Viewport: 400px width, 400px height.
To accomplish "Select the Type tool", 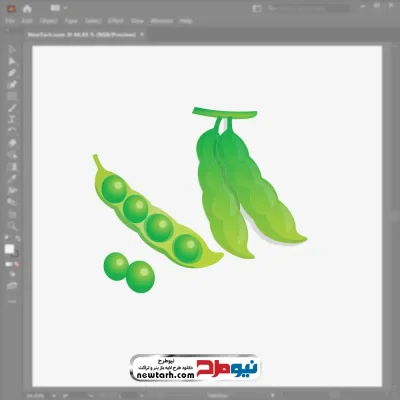I will coord(12,120).
